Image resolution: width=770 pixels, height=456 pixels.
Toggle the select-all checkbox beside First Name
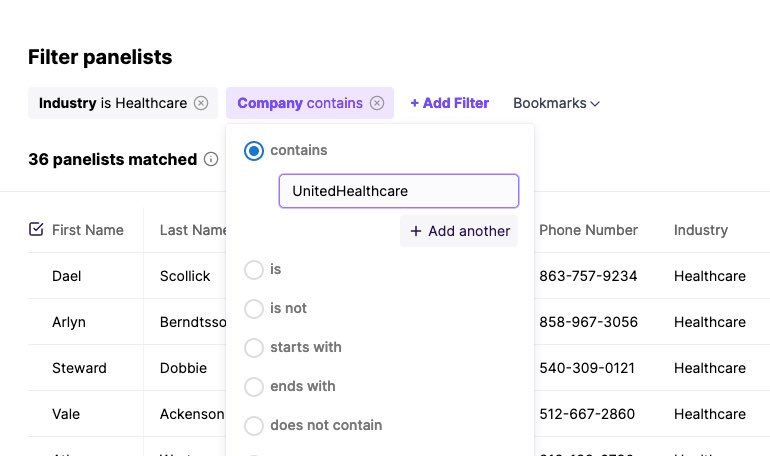point(36,229)
